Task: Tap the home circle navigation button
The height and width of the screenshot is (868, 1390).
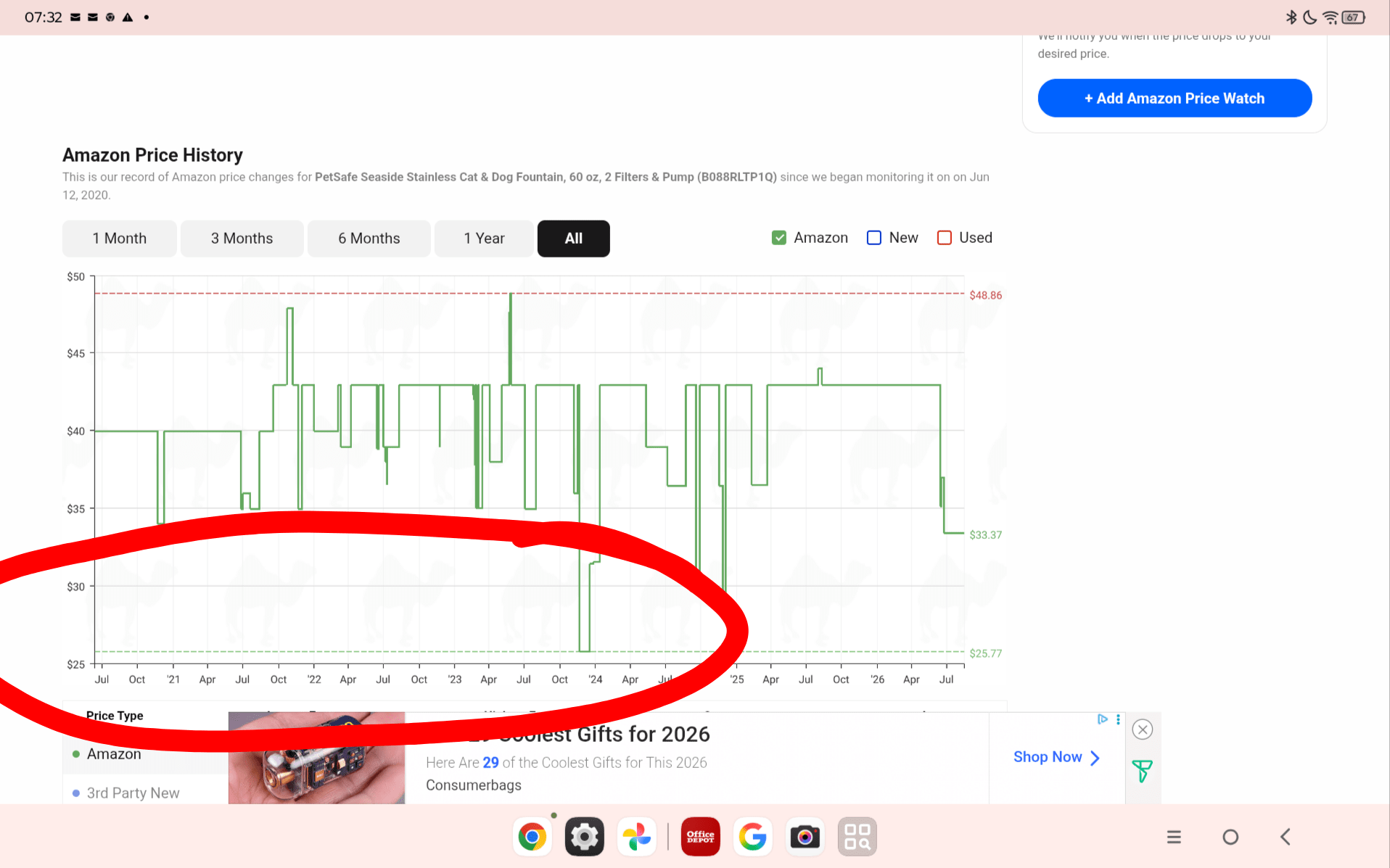Action: tap(1230, 837)
